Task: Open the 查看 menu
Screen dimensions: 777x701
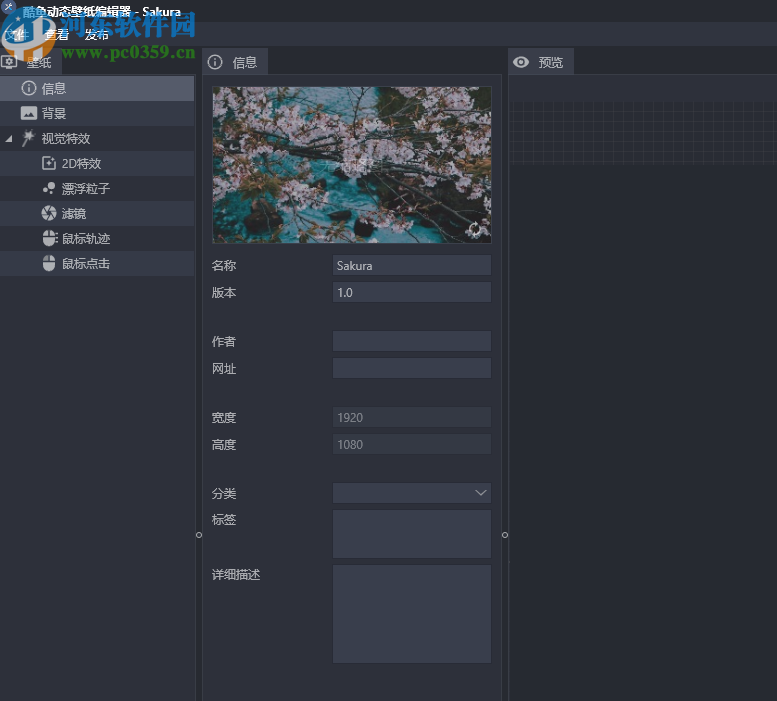Action: pyautogui.click(x=56, y=35)
